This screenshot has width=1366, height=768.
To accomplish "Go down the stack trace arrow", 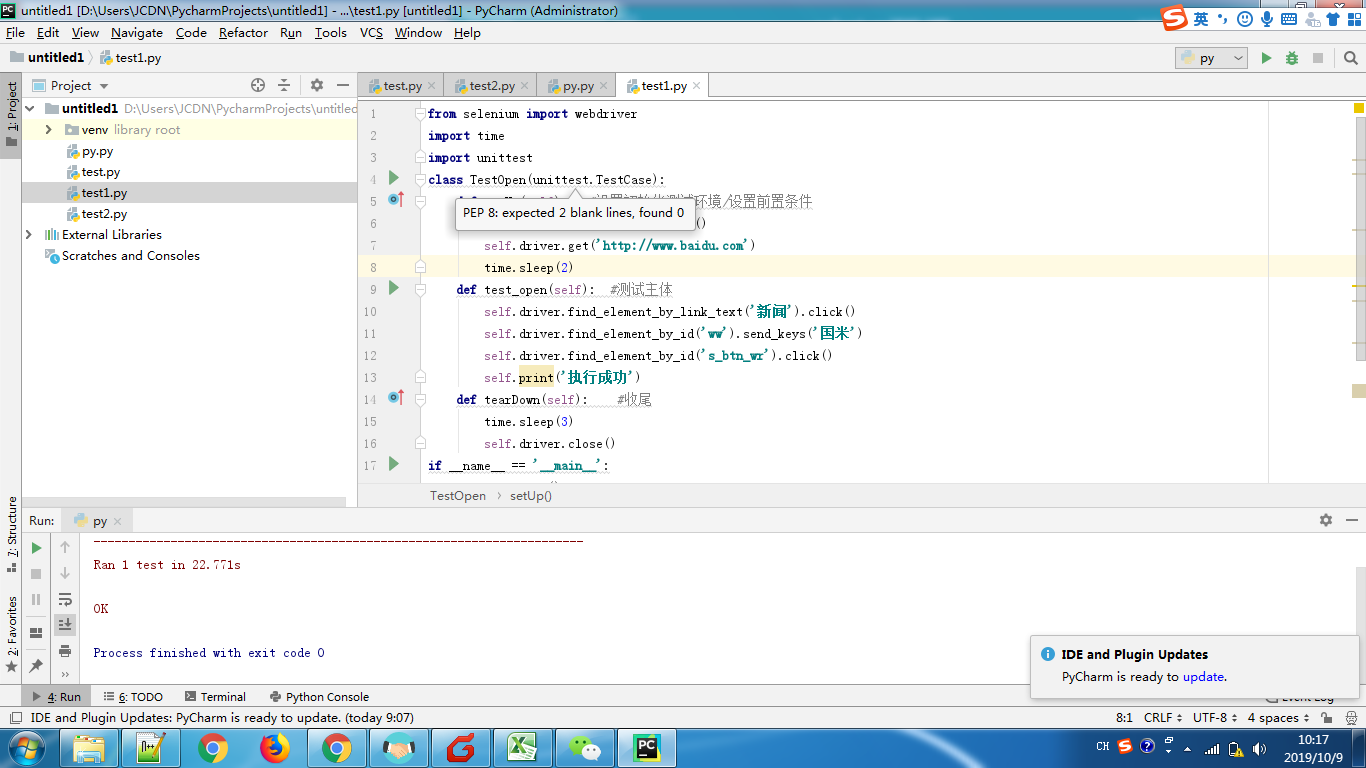I will pyautogui.click(x=65, y=573).
